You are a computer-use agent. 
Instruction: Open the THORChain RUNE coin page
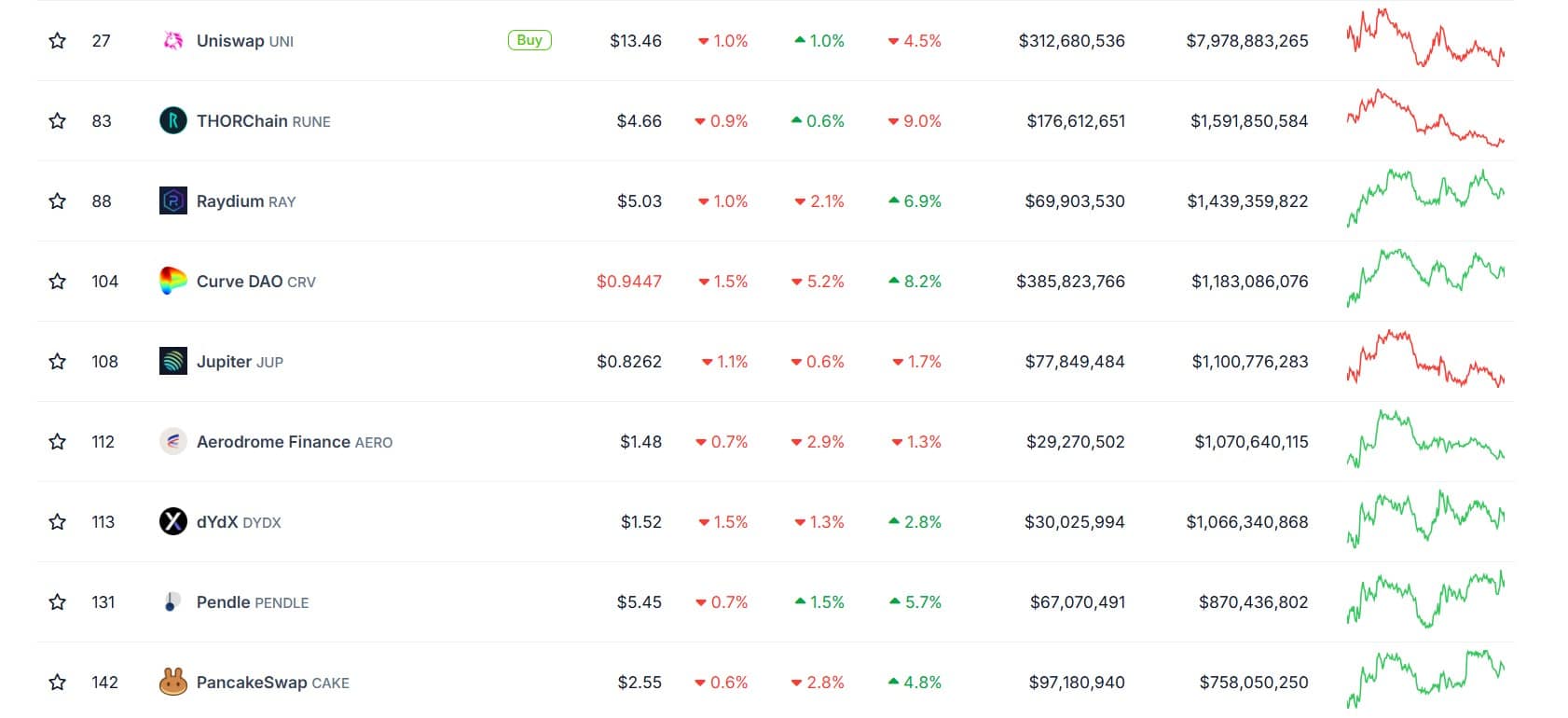[264, 121]
